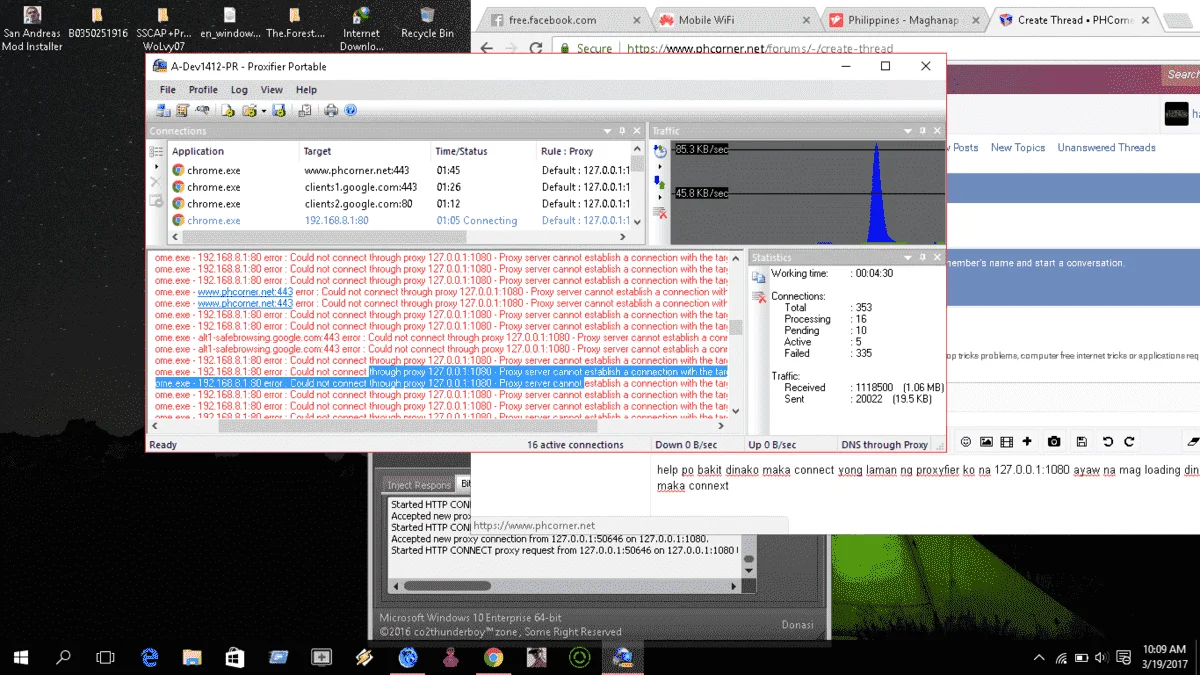Click up/down arrows icon in Traffic panel

(660, 182)
